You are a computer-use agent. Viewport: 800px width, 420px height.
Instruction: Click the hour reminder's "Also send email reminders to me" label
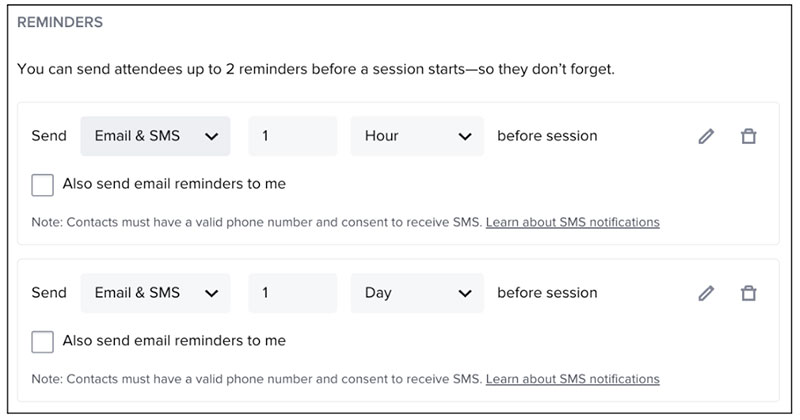point(174,184)
